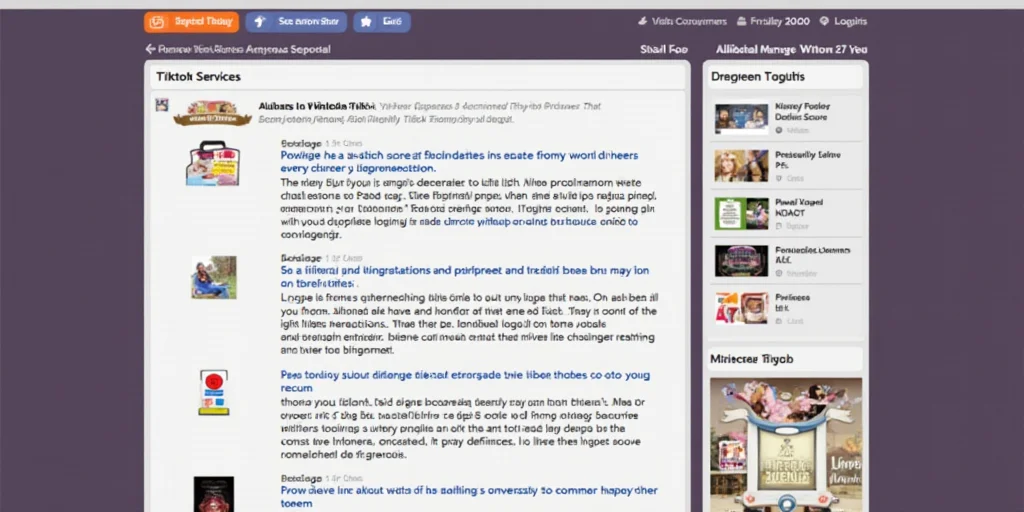Open sidebar thumbnail showing a blonde woman
Image resolution: width=1024 pixels, height=512 pixels.
point(741,166)
